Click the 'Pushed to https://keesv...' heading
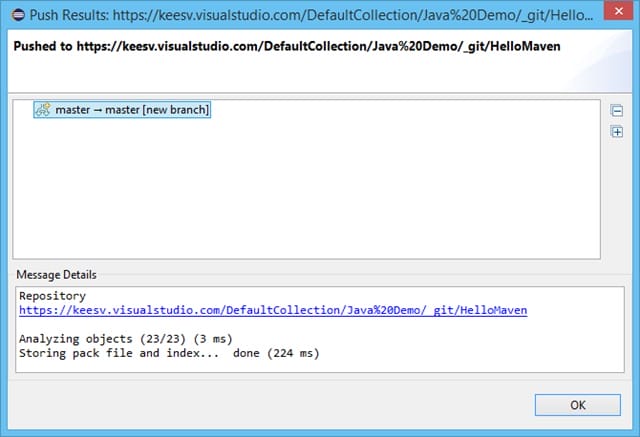 287,46
